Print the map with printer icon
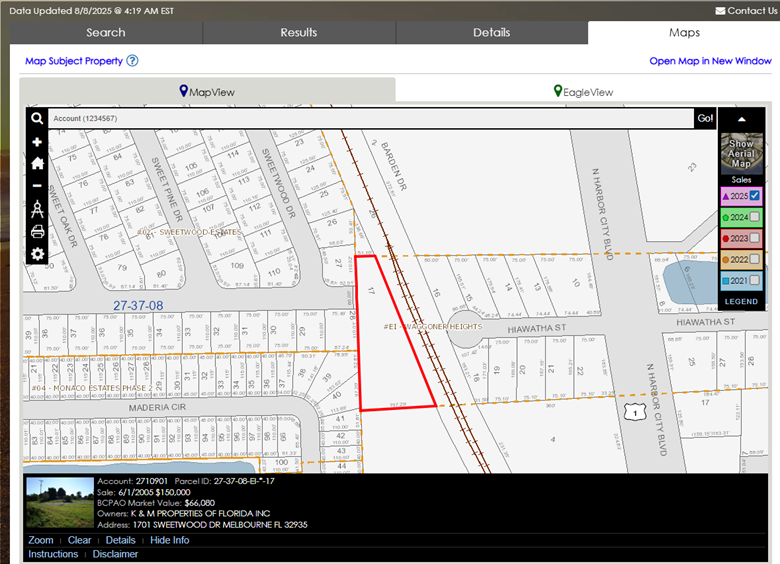This screenshot has width=780, height=564. click(x=37, y=232)
